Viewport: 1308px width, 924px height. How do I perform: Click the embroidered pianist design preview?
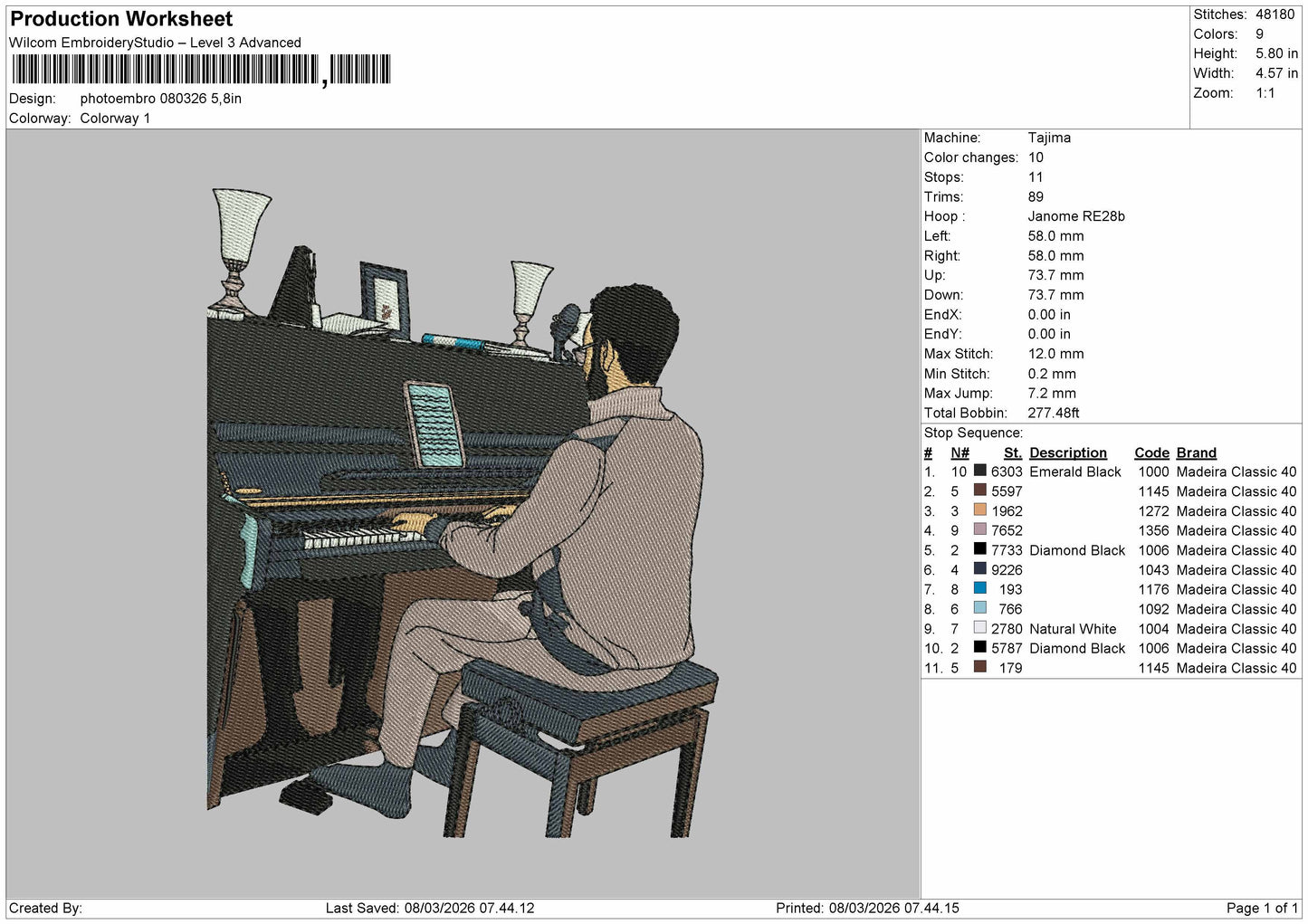tap(462, 513)
